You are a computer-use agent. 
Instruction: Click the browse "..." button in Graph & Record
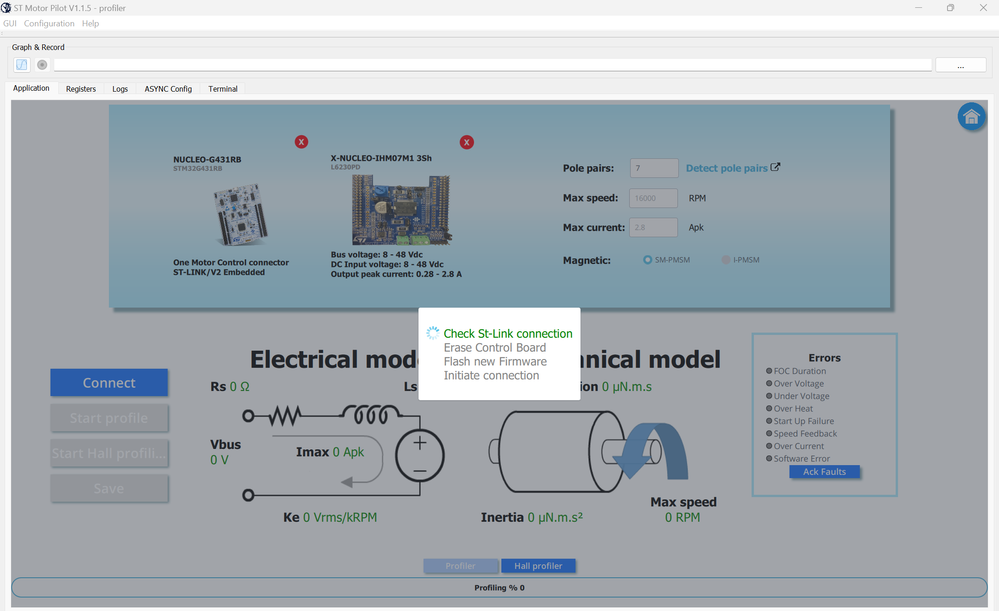pyautogui.click(x=961, y=65)
